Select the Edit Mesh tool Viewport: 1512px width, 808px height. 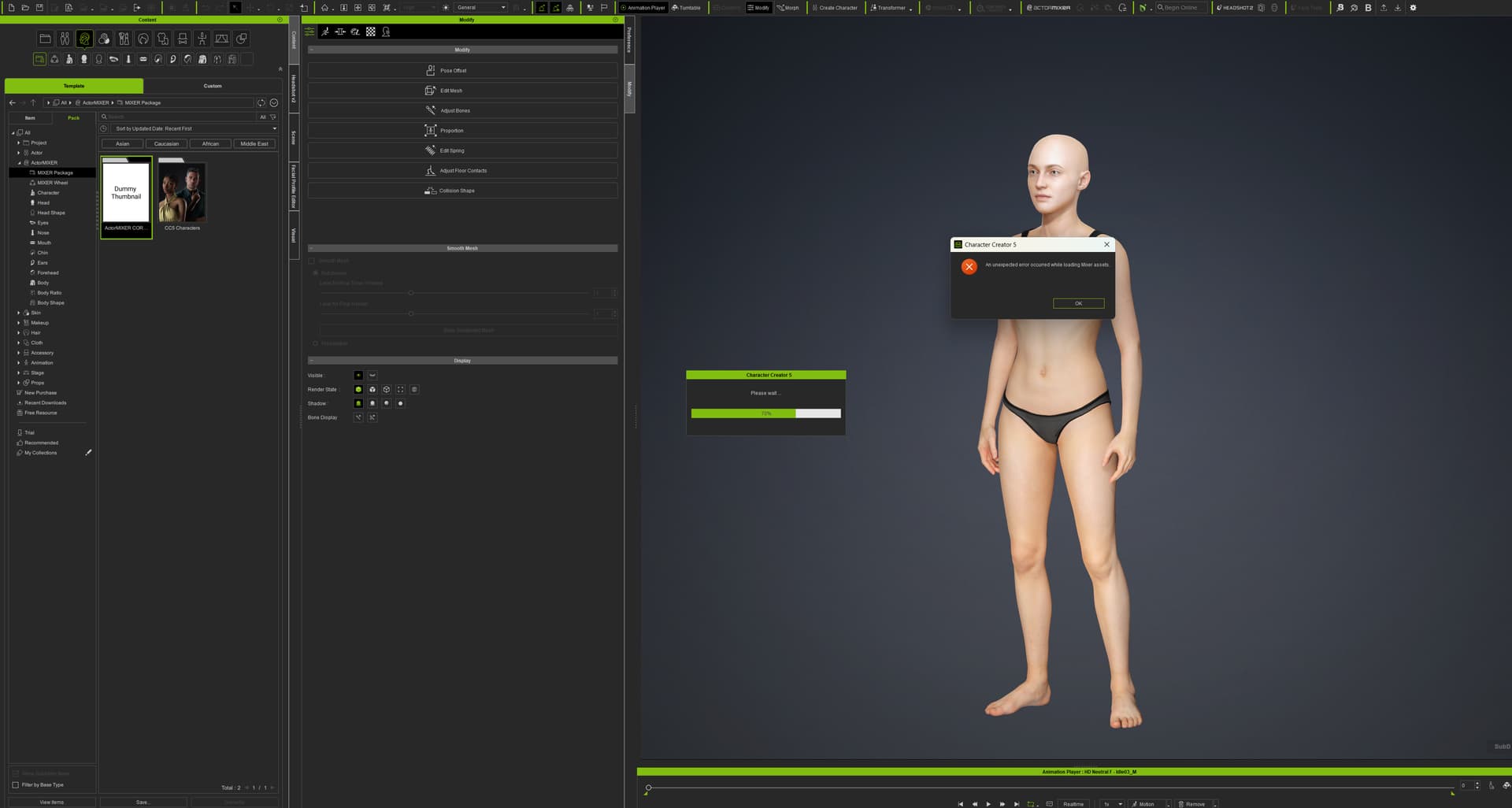[x=462, y=91]
